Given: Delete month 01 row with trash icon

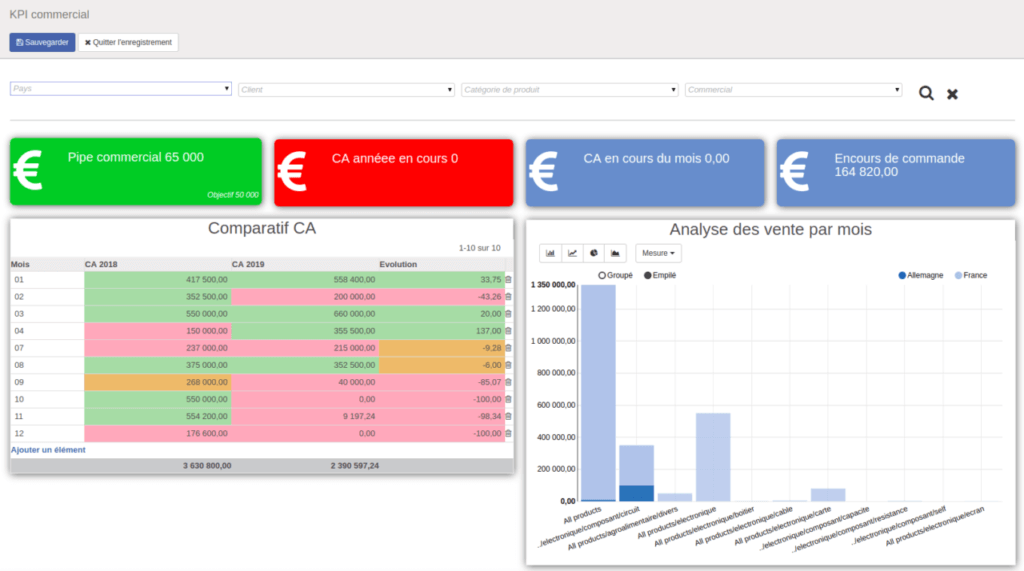Looking at the screenshot, I should [x=508, y=280].
